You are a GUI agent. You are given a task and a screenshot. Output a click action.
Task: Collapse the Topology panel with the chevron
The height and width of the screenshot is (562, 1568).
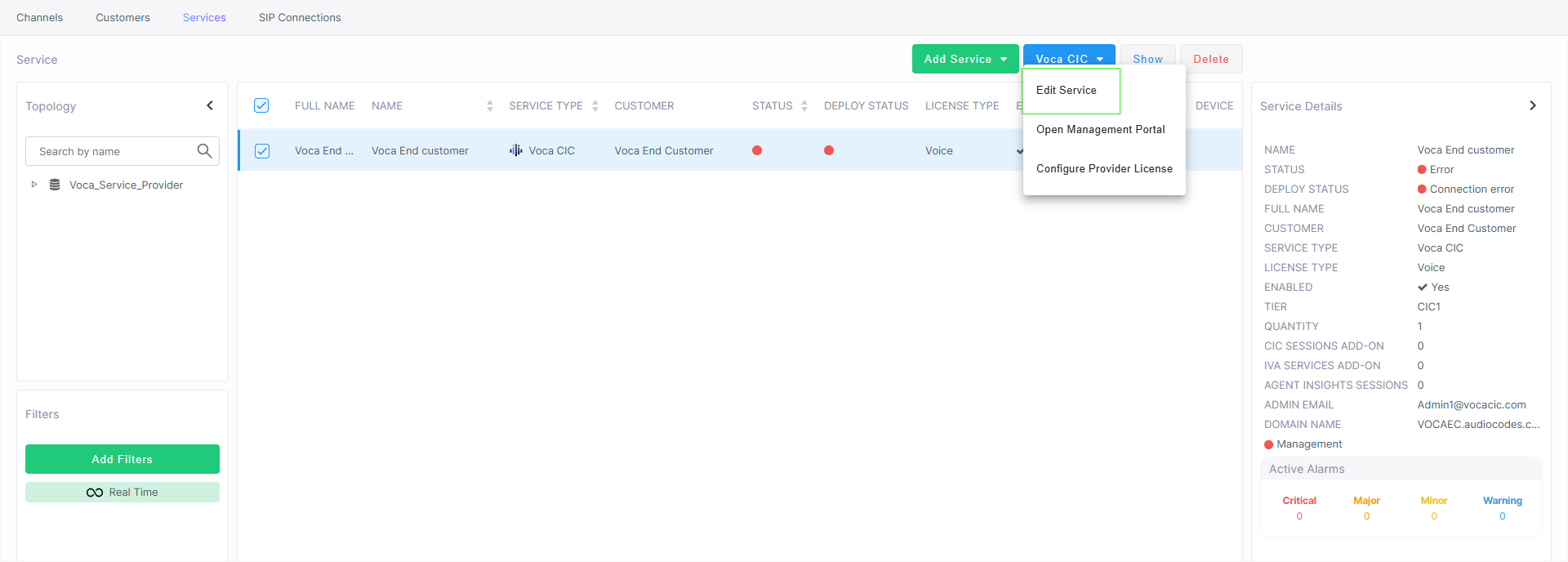click(210, 105)
